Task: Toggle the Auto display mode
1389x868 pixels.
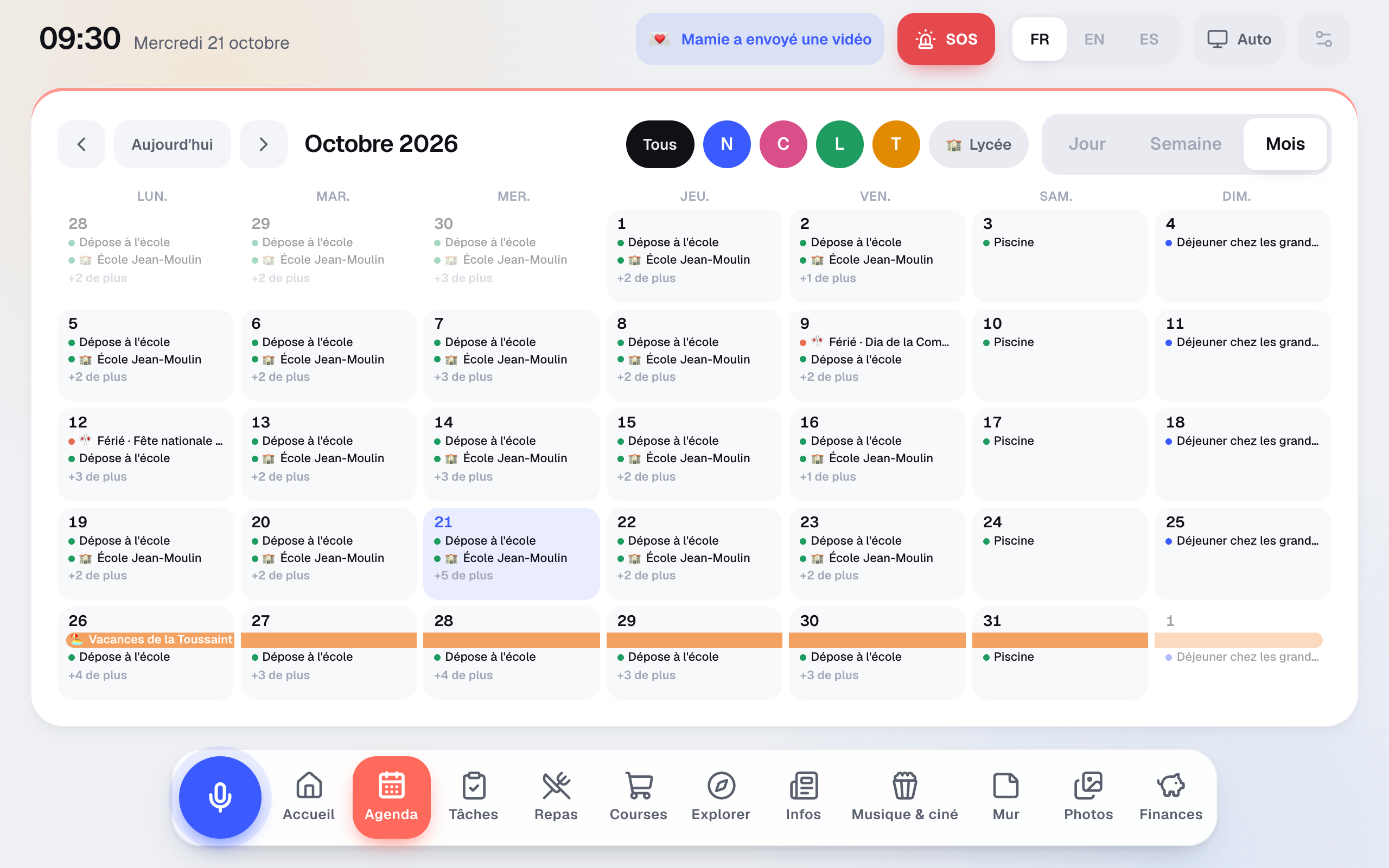Action: coord(1239,39)
